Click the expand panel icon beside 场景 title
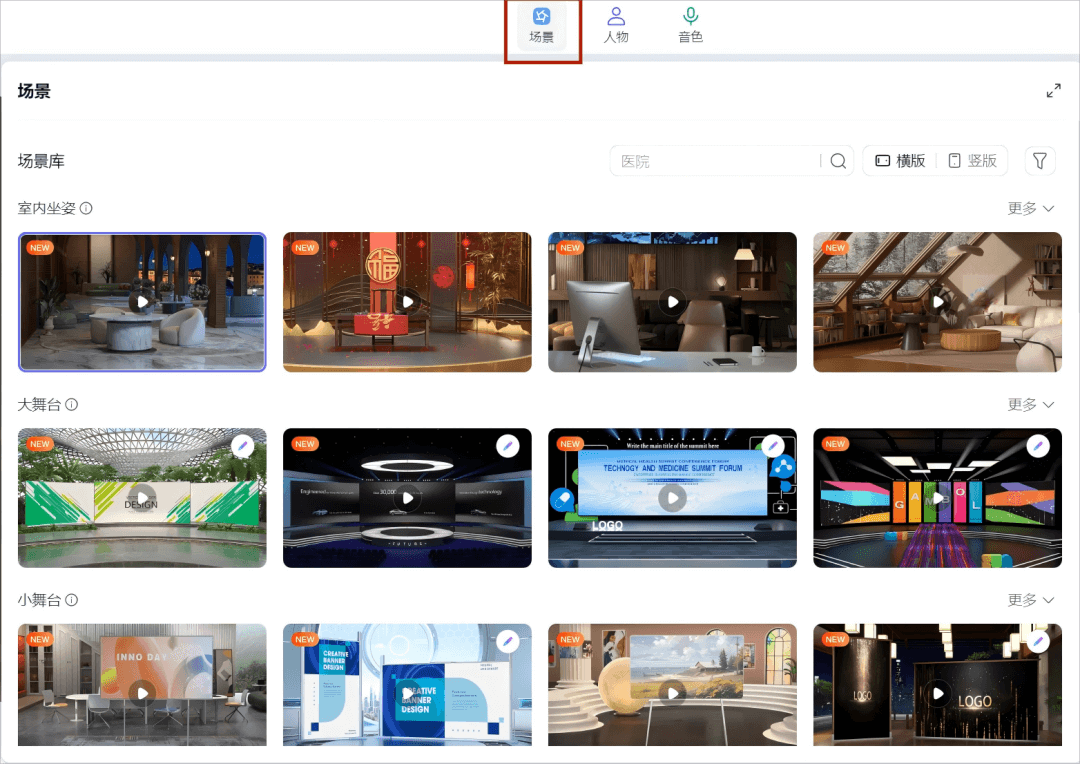 click(1053, 91)
